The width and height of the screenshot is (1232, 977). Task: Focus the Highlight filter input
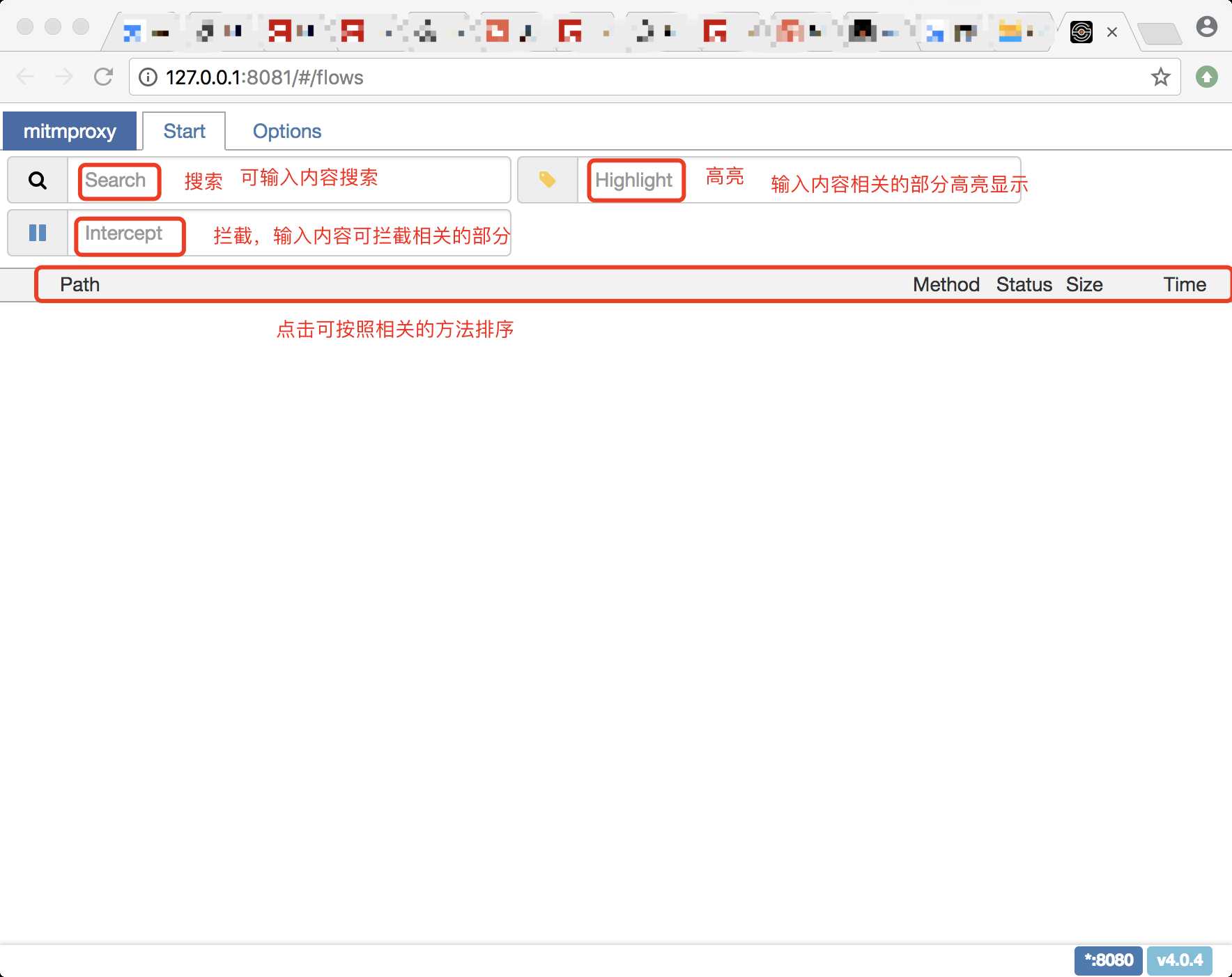(799, 180)
